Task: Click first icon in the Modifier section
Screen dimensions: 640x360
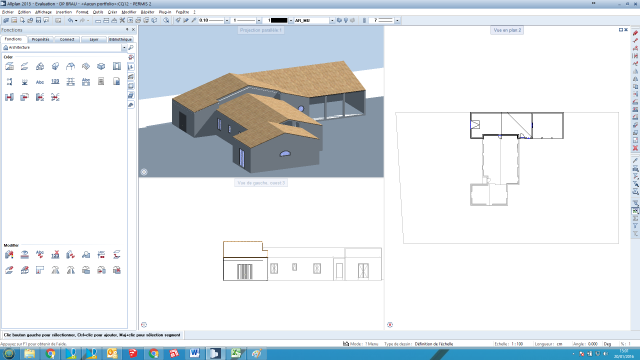Action: click(9, 255)
